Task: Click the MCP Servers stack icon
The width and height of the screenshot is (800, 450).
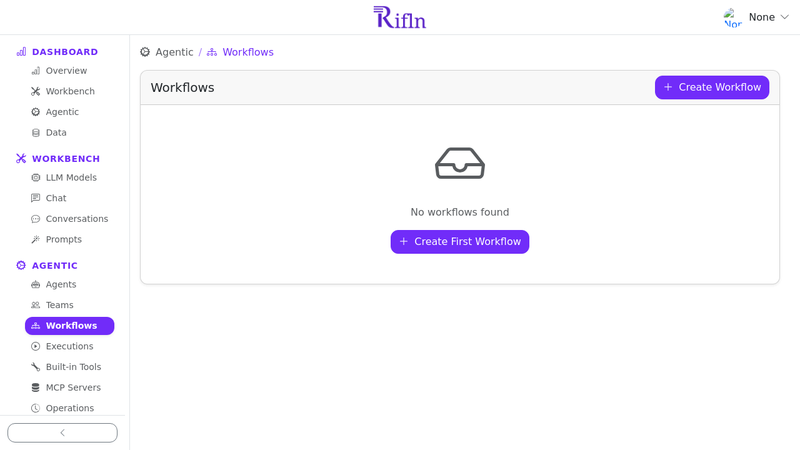Action: 35,388
